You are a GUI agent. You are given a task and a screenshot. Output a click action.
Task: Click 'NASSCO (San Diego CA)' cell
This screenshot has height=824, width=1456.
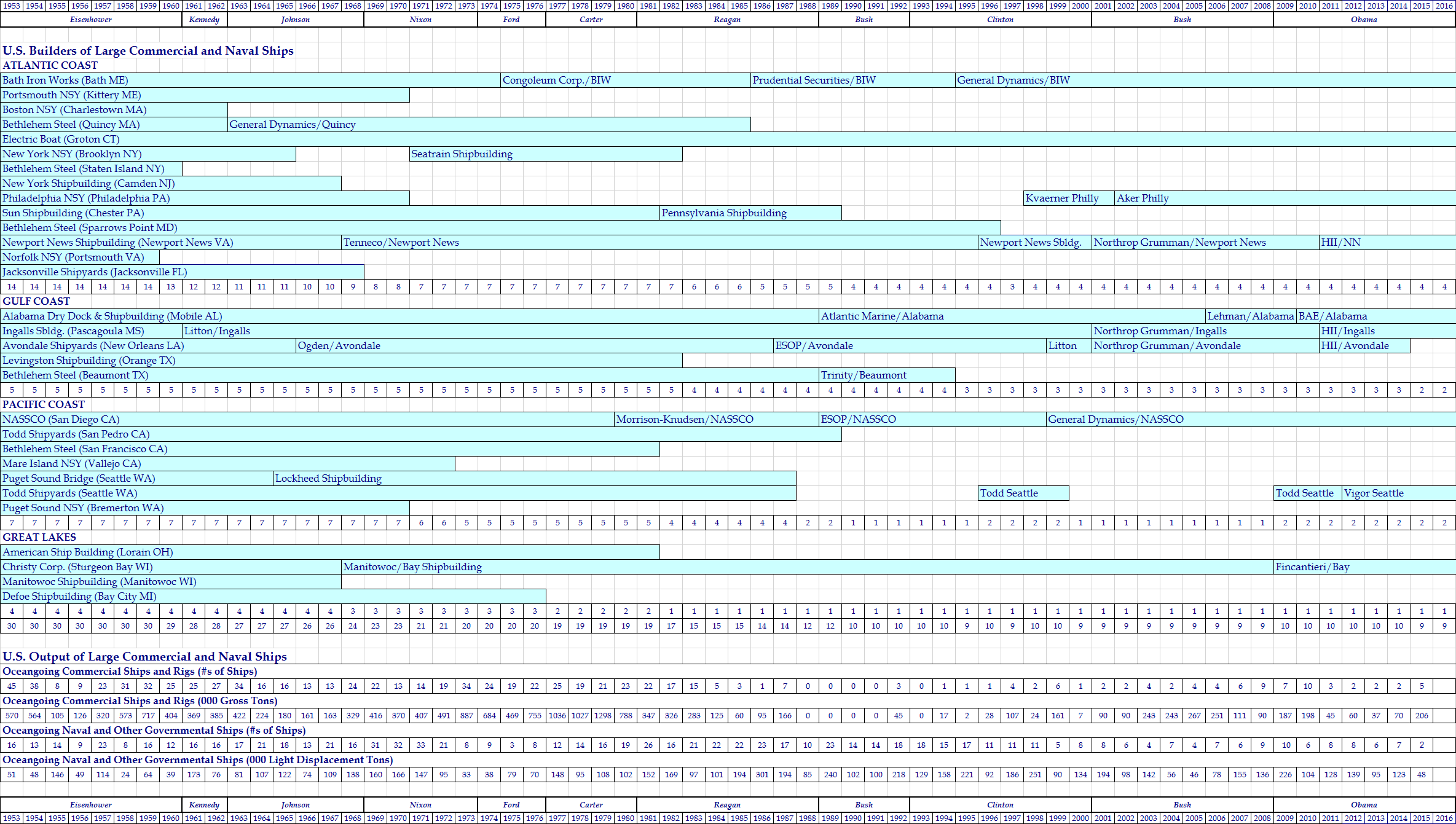[x=307, y=419]
